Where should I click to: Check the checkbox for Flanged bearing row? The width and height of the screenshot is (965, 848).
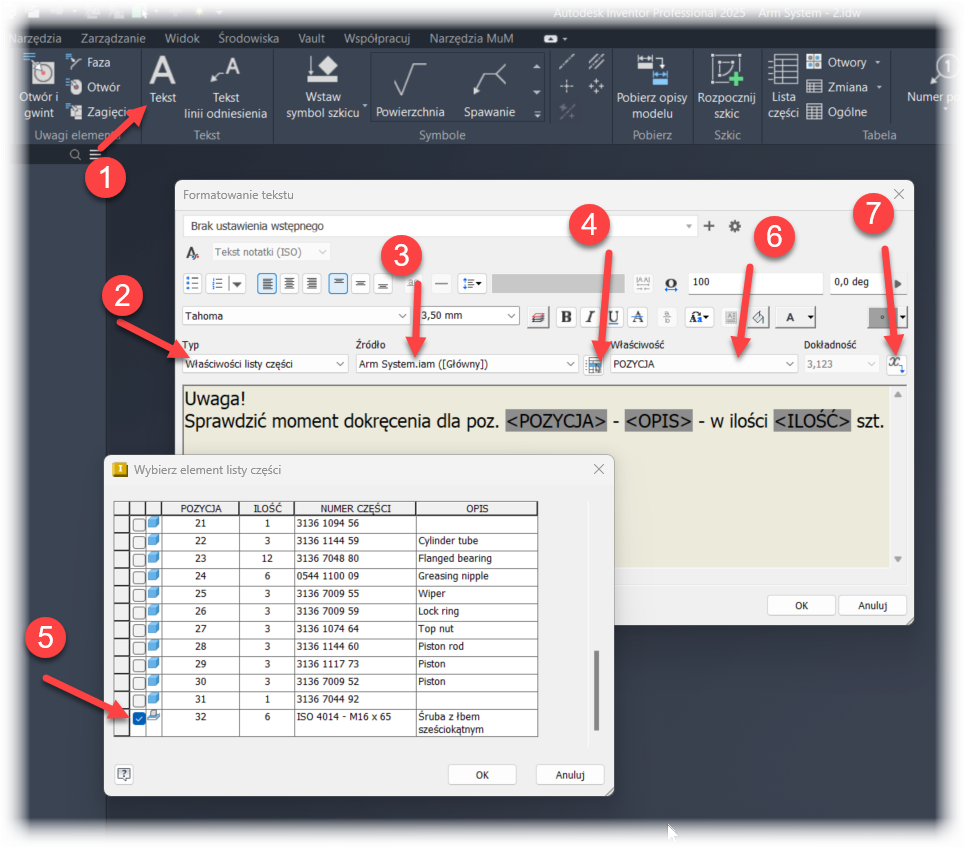pyautogui.click(x=139, y=559)
